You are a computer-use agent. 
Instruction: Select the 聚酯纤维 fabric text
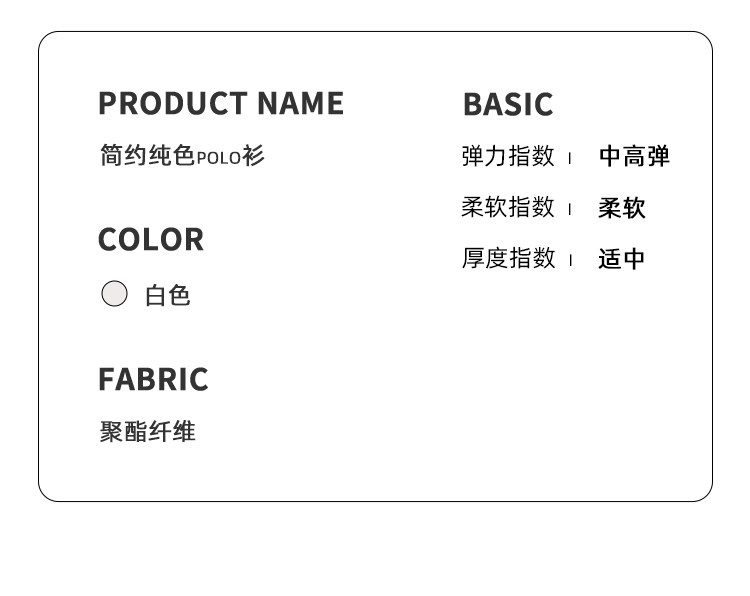point(148,432)
